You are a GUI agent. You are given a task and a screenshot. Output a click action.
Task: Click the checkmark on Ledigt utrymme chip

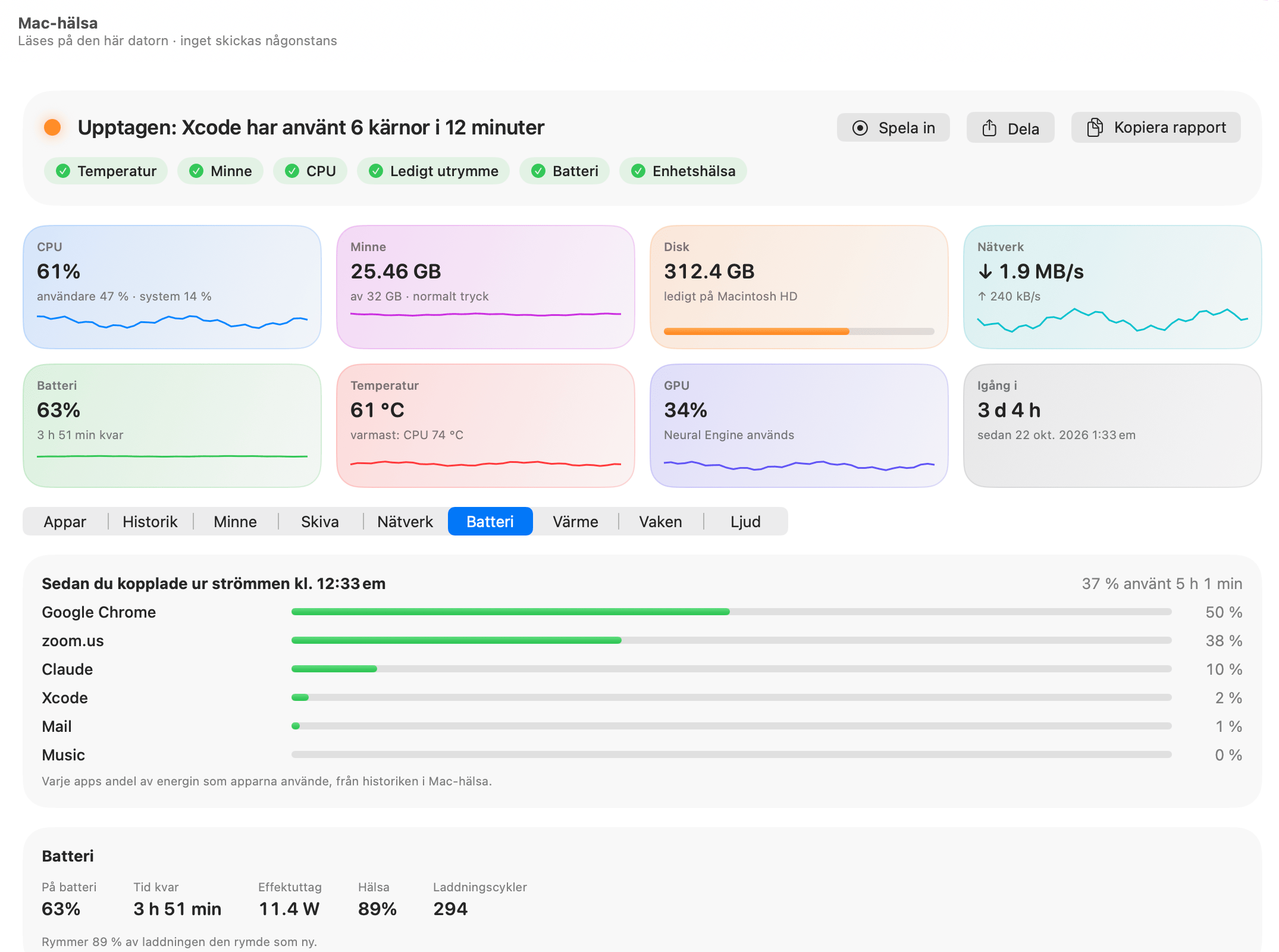[x=376, y=171]
